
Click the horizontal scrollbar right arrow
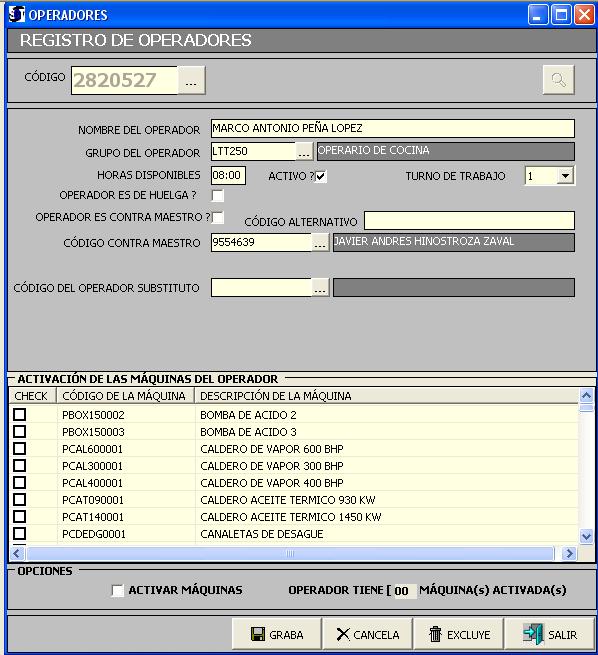coord(568,553)
